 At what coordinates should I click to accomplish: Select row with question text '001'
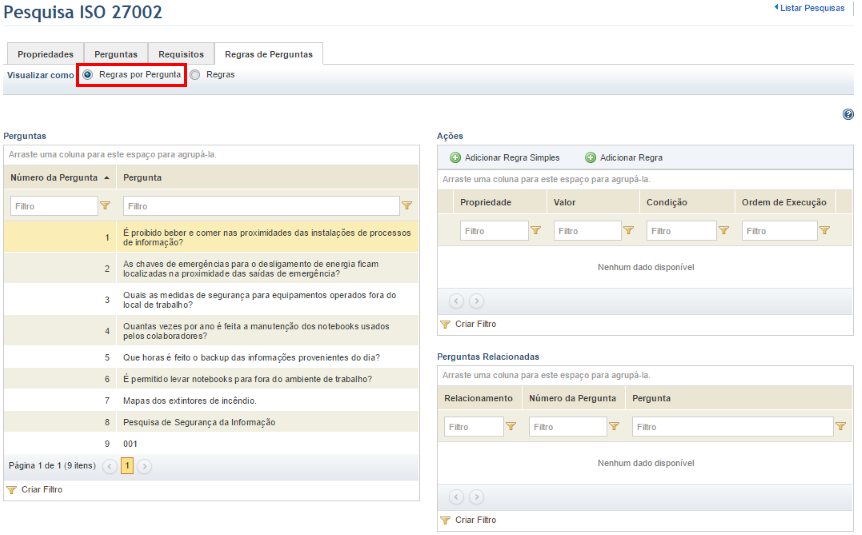(x=211, y=443)
